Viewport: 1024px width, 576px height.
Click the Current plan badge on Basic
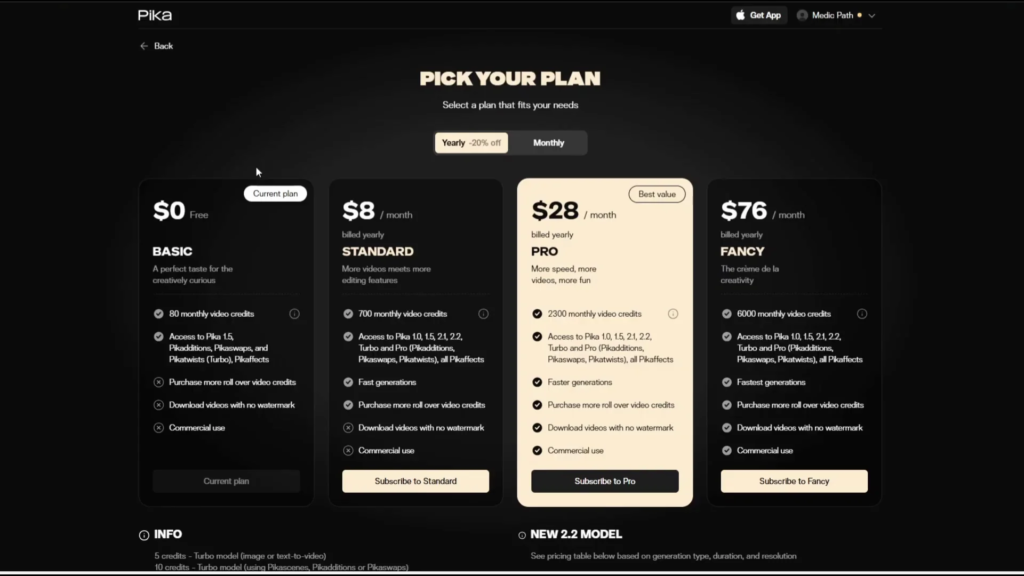coord(275,194)
